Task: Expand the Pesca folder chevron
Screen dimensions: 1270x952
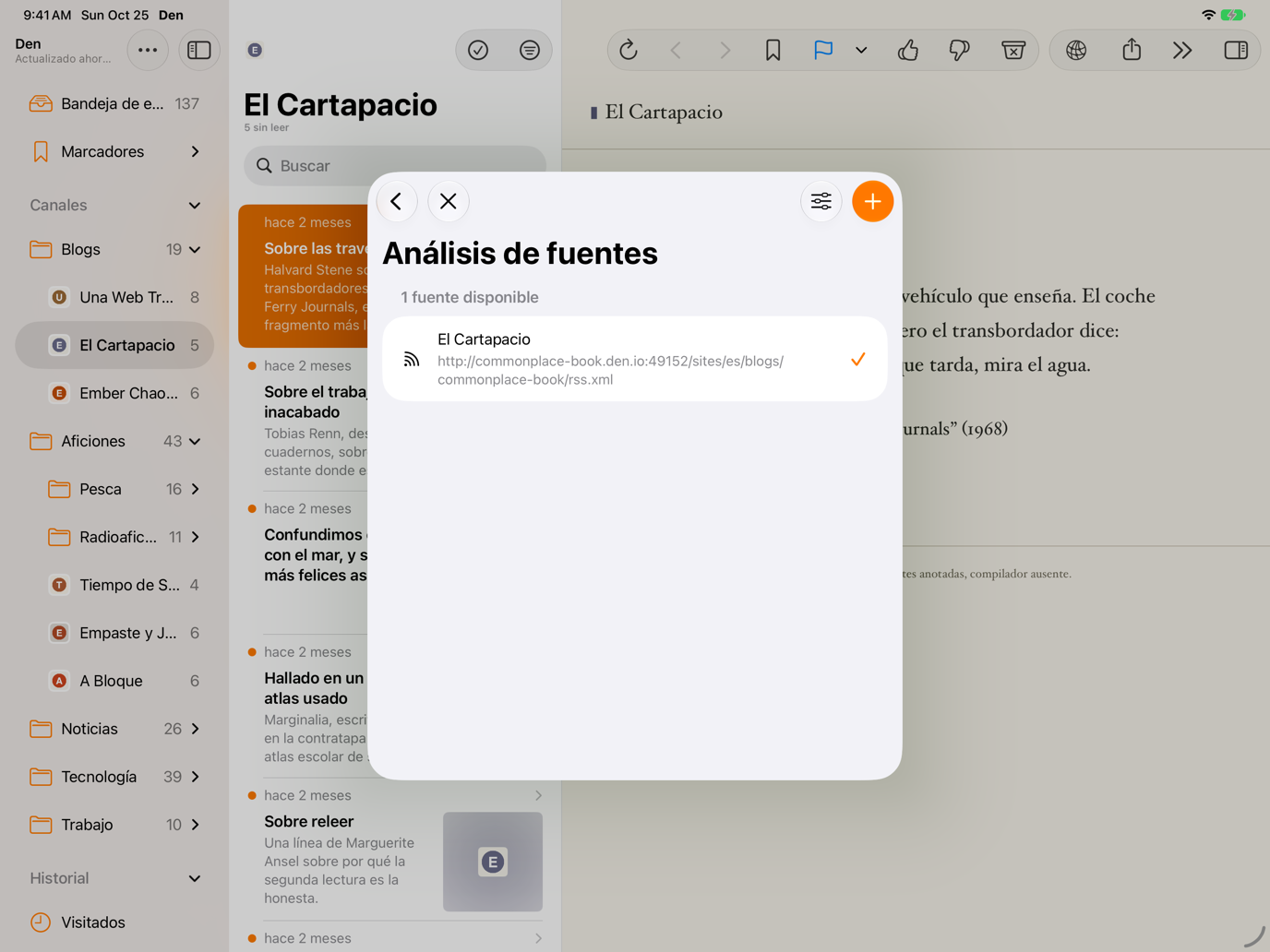Action: [195, 489]
